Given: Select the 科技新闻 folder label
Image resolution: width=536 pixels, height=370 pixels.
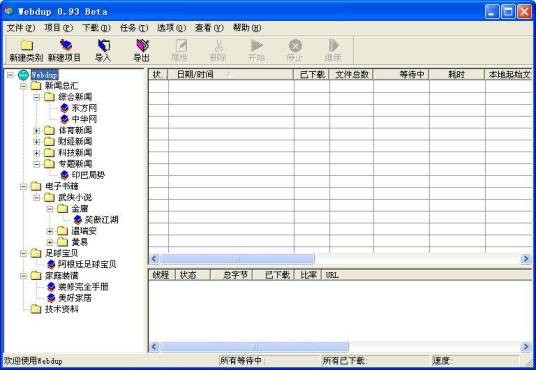Looking at the screenshot, I should coord(75,153).
